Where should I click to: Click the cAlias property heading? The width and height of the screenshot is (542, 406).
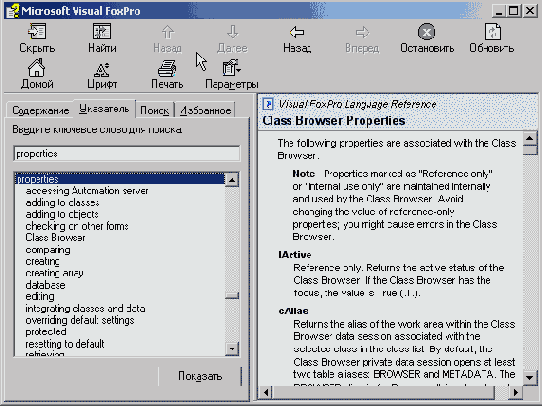coord(293,311)
